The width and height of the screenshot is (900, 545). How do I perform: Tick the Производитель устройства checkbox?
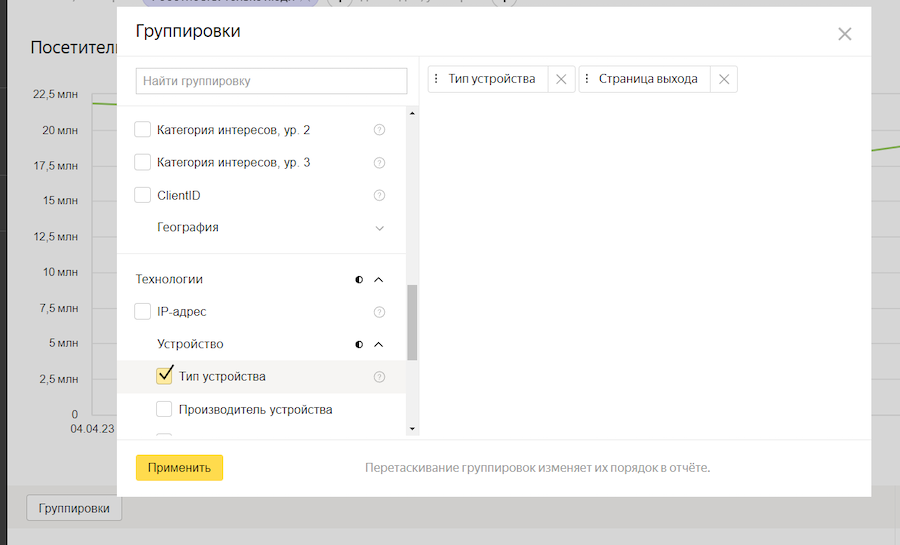164,409
